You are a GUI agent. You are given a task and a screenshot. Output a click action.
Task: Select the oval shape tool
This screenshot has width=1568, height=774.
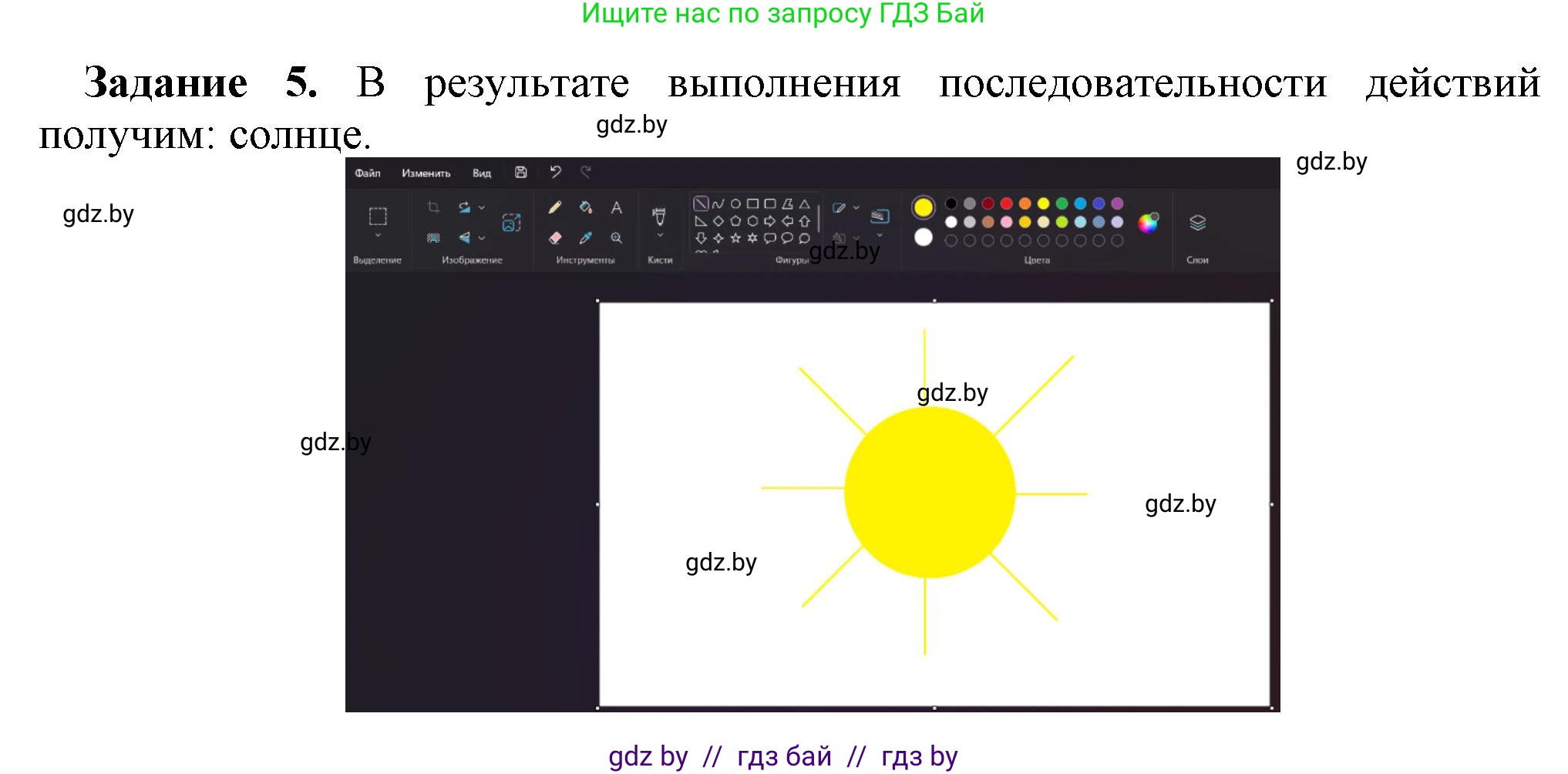click(735, 203)
